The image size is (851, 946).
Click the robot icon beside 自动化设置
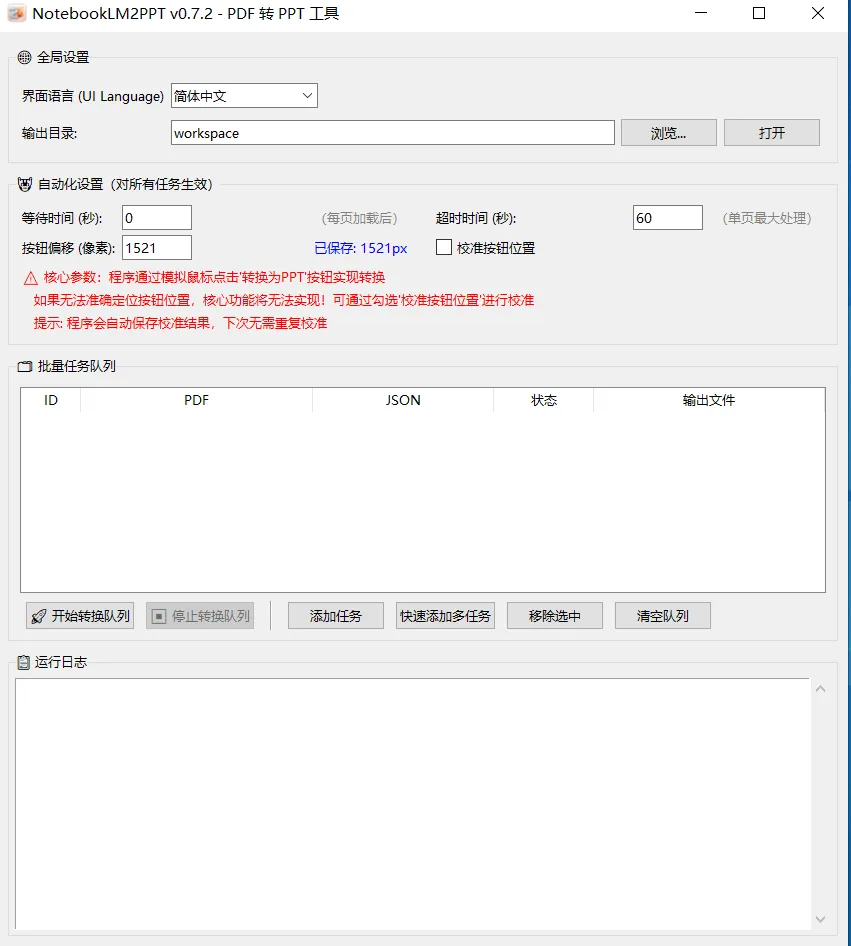(x=25, y=185)
